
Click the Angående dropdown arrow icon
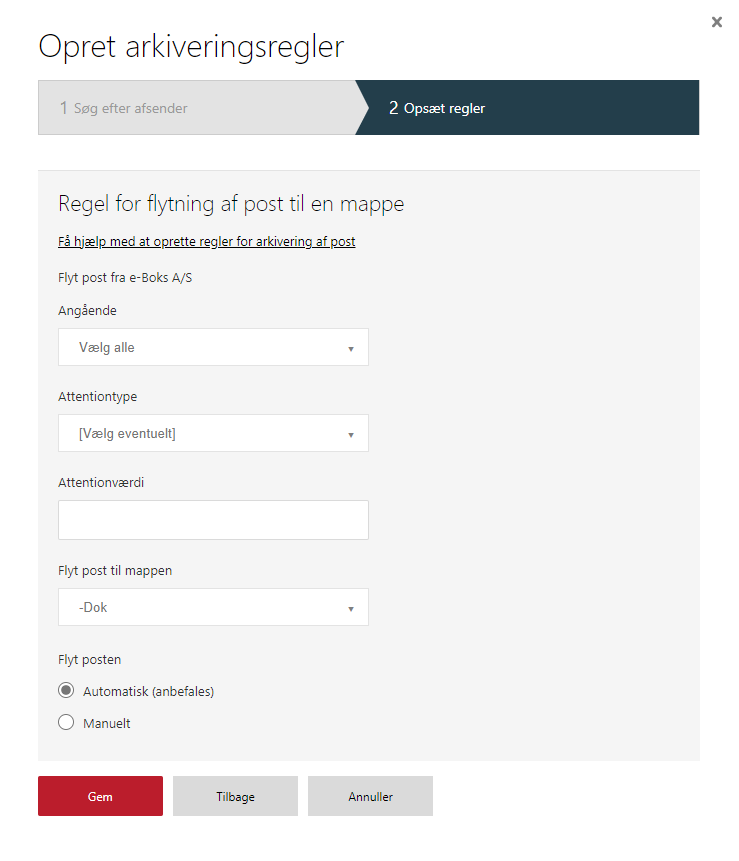pyautogui.click(x=351, y=349)
